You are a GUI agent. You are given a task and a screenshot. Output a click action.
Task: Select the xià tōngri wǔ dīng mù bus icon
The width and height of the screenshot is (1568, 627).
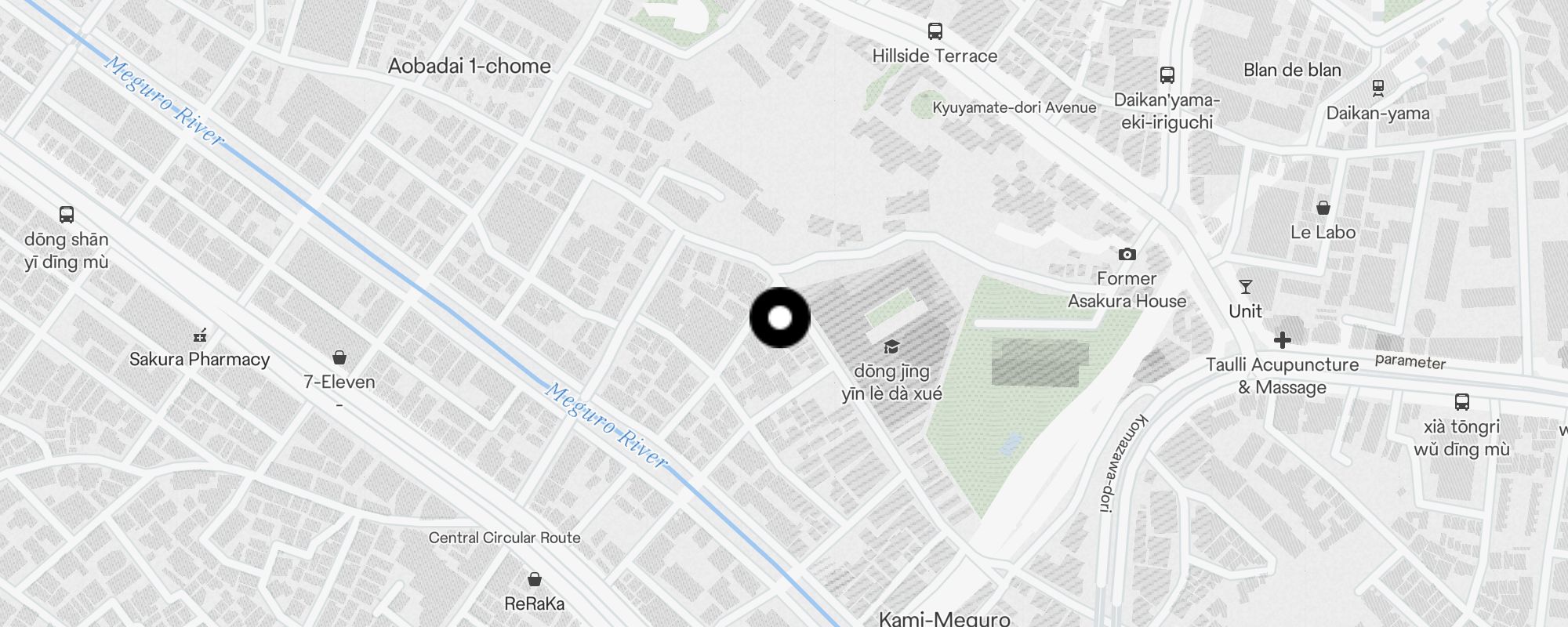pyautogui.click(x=1461, y=402)
